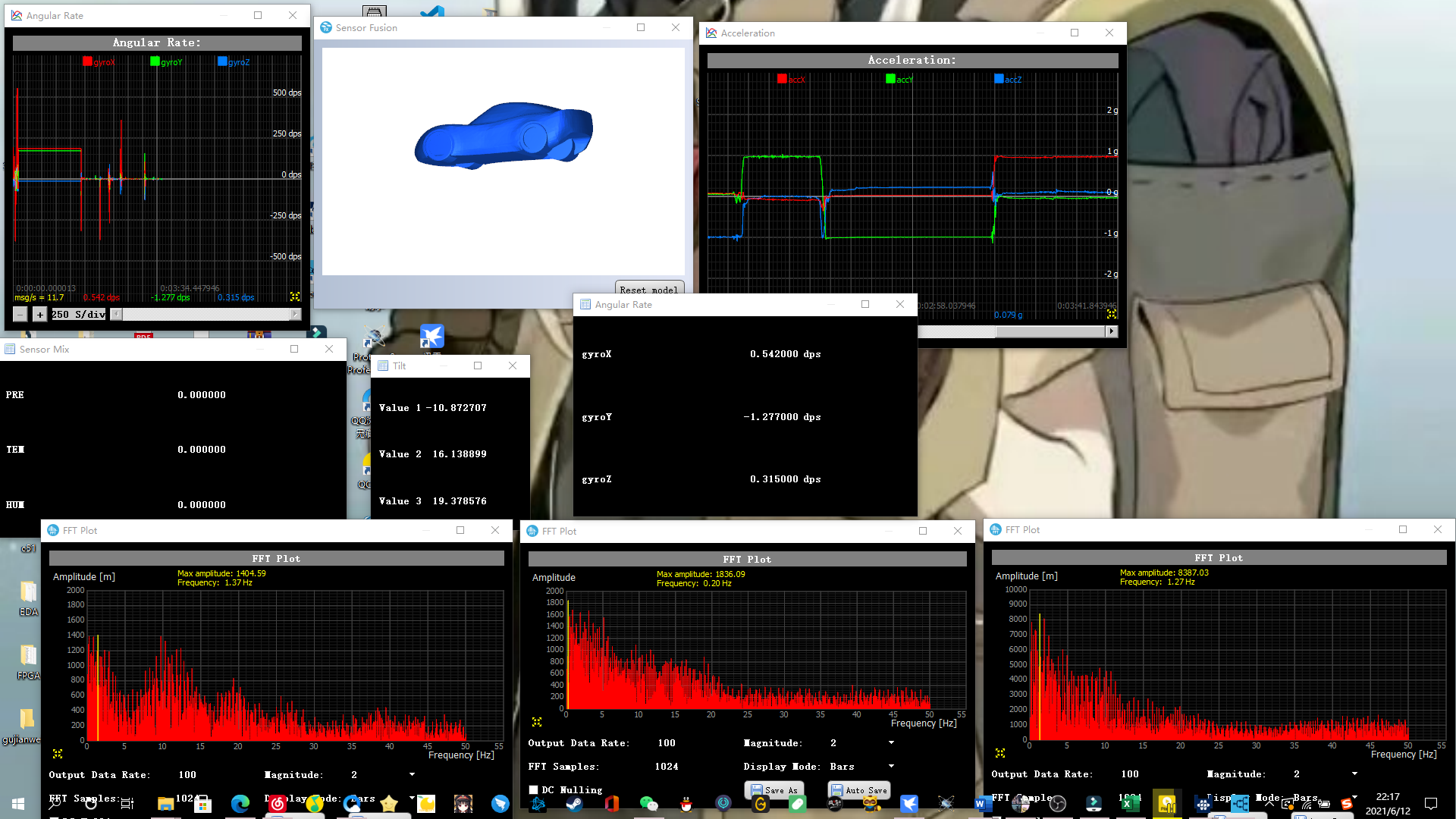Open Display Mode dropdown in middle FFT Plot
1456x819 pixels.
click(x=891, y=767)
